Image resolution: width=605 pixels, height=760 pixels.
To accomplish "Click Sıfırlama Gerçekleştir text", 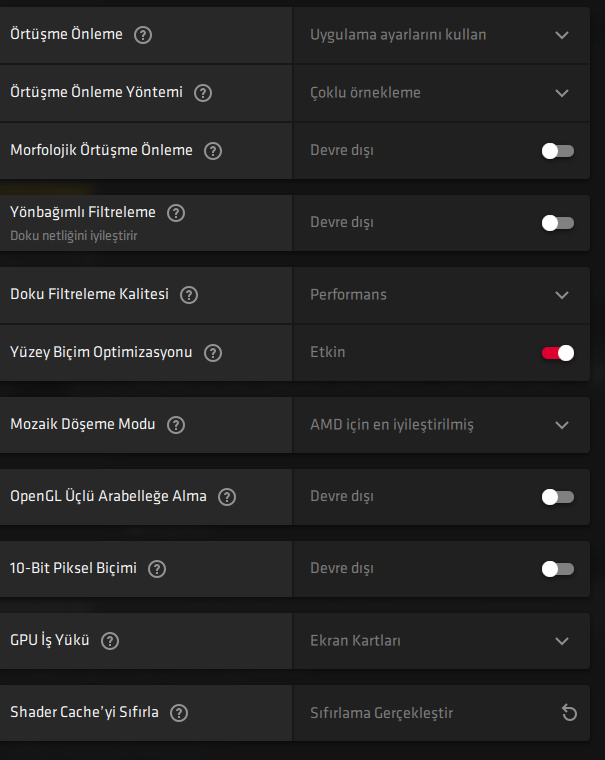I will point(381,713).
